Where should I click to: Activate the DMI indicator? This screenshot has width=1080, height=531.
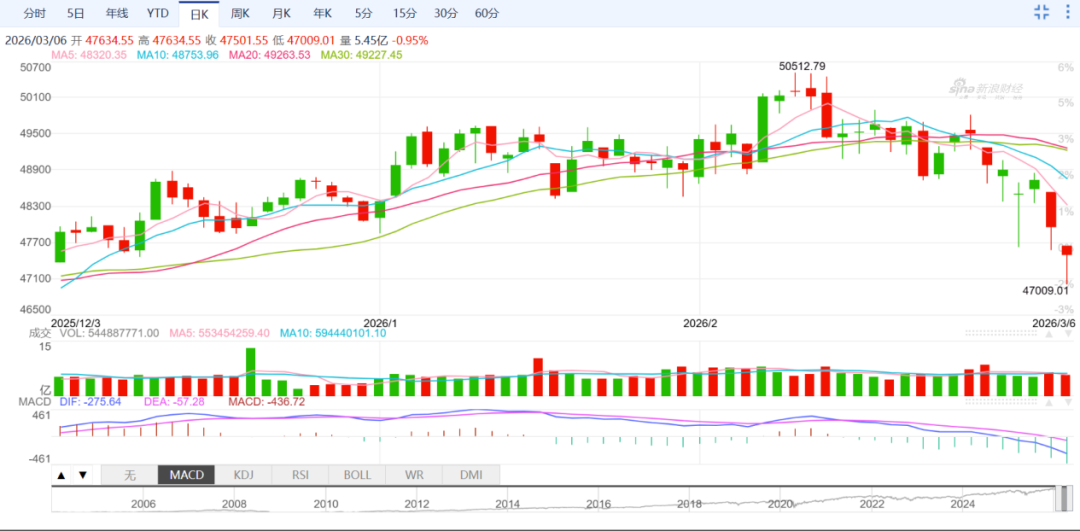click(471, 475)
